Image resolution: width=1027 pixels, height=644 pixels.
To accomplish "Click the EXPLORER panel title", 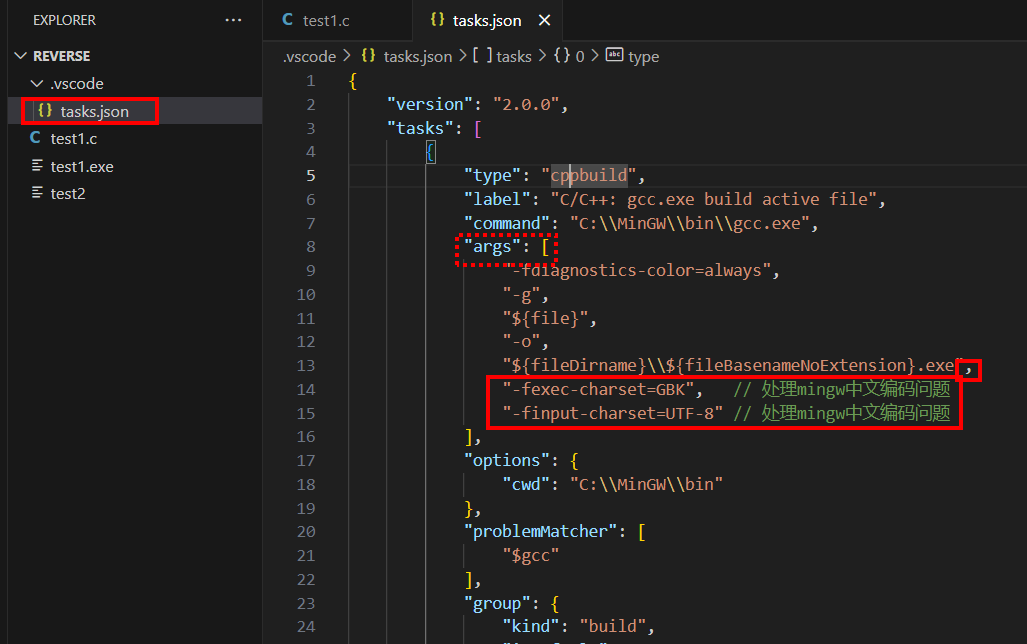I will point(64,20).
